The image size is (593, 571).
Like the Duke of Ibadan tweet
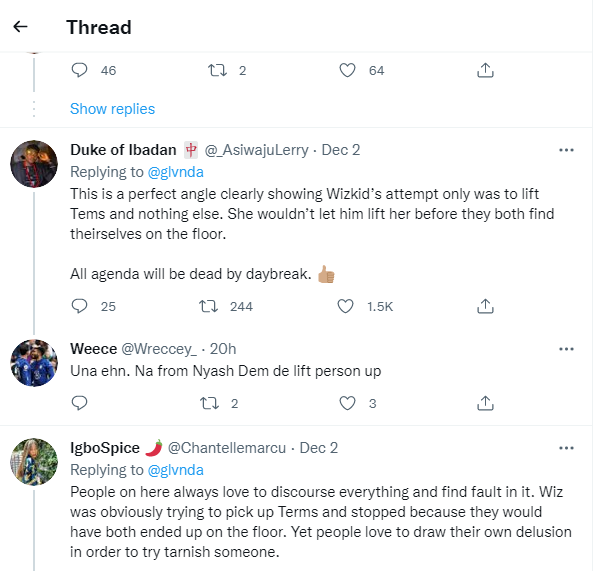(x=345, y=306)
